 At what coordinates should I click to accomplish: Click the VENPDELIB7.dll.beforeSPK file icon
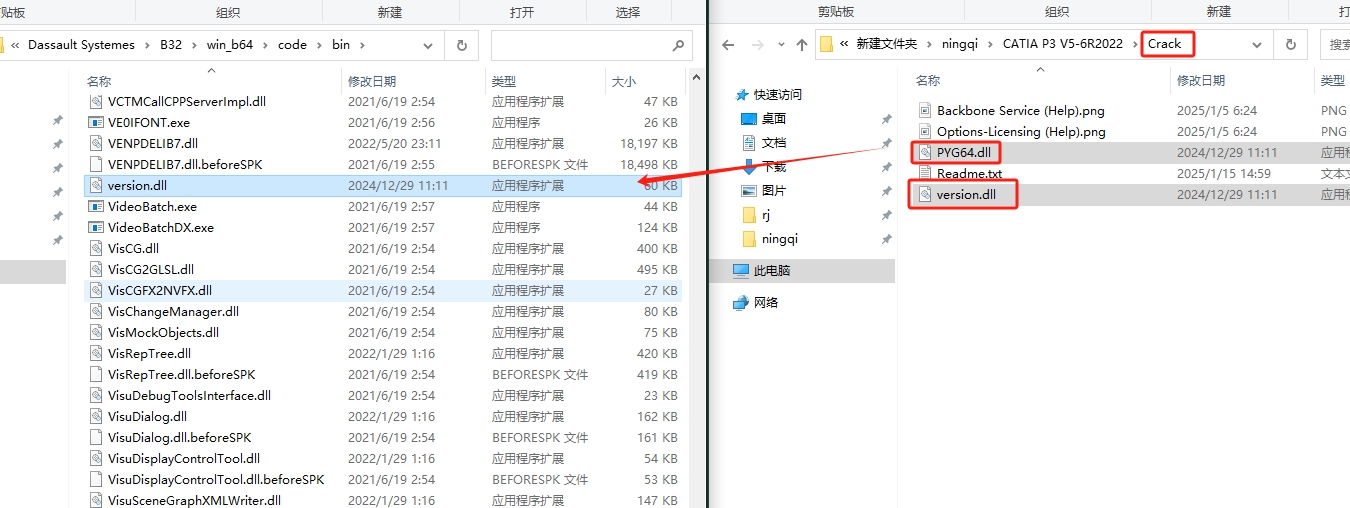[96, 164]
